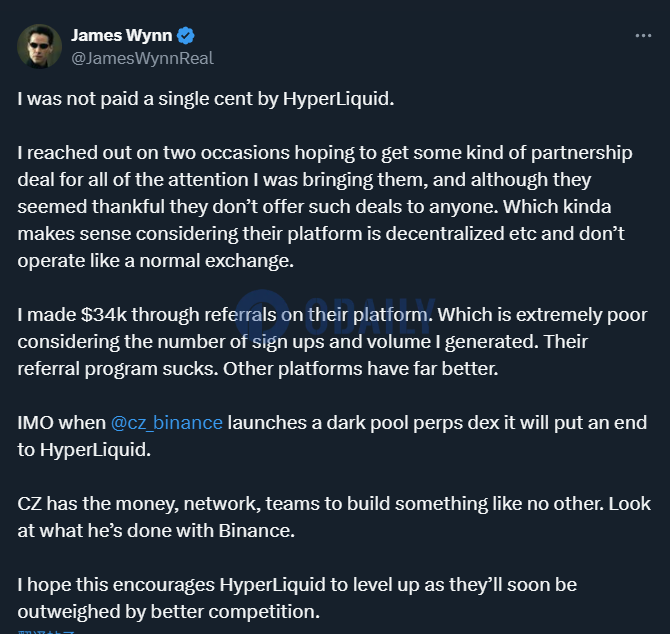Open James Wynn's profile avatar picture
This screenshot has height=634, width=670.
pos(39,46)
